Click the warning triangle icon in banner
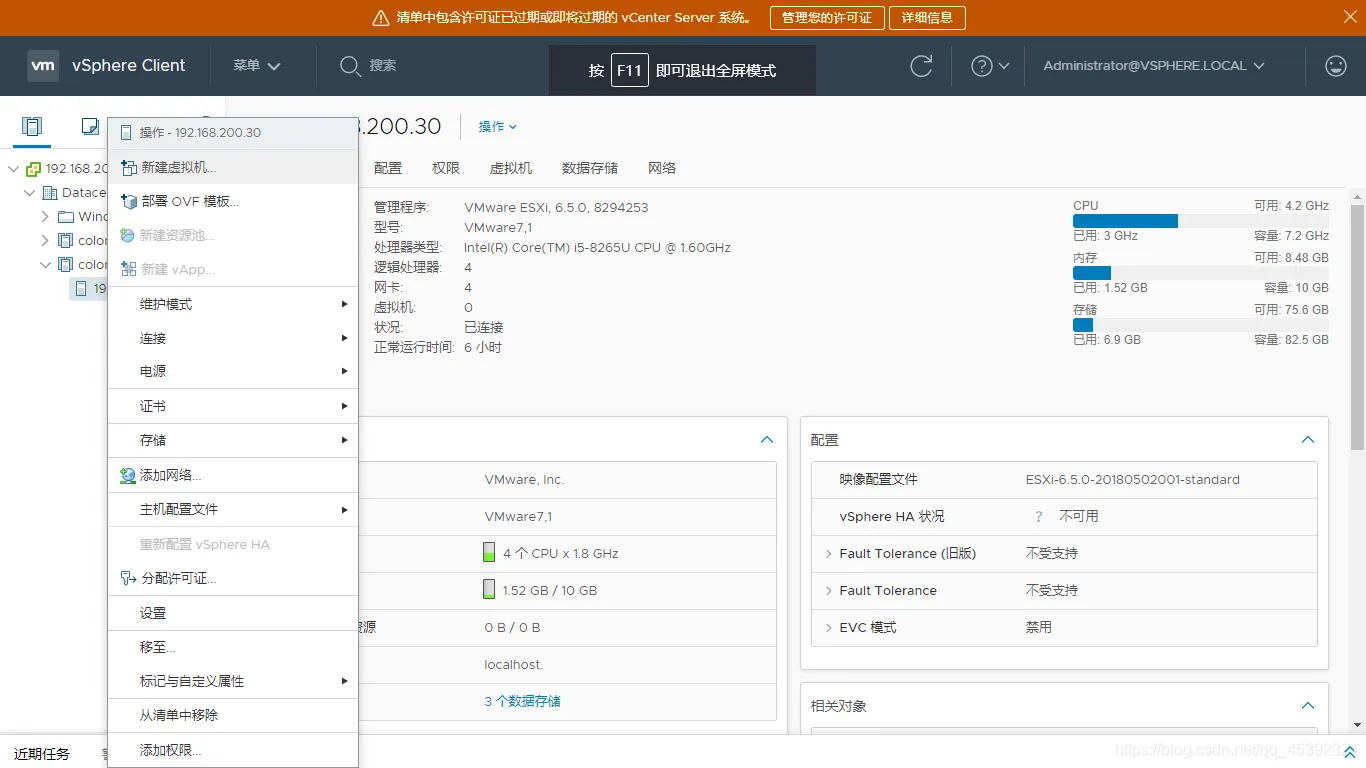The width and height of the screenshot is (1366, 768). tap(380, 18)
